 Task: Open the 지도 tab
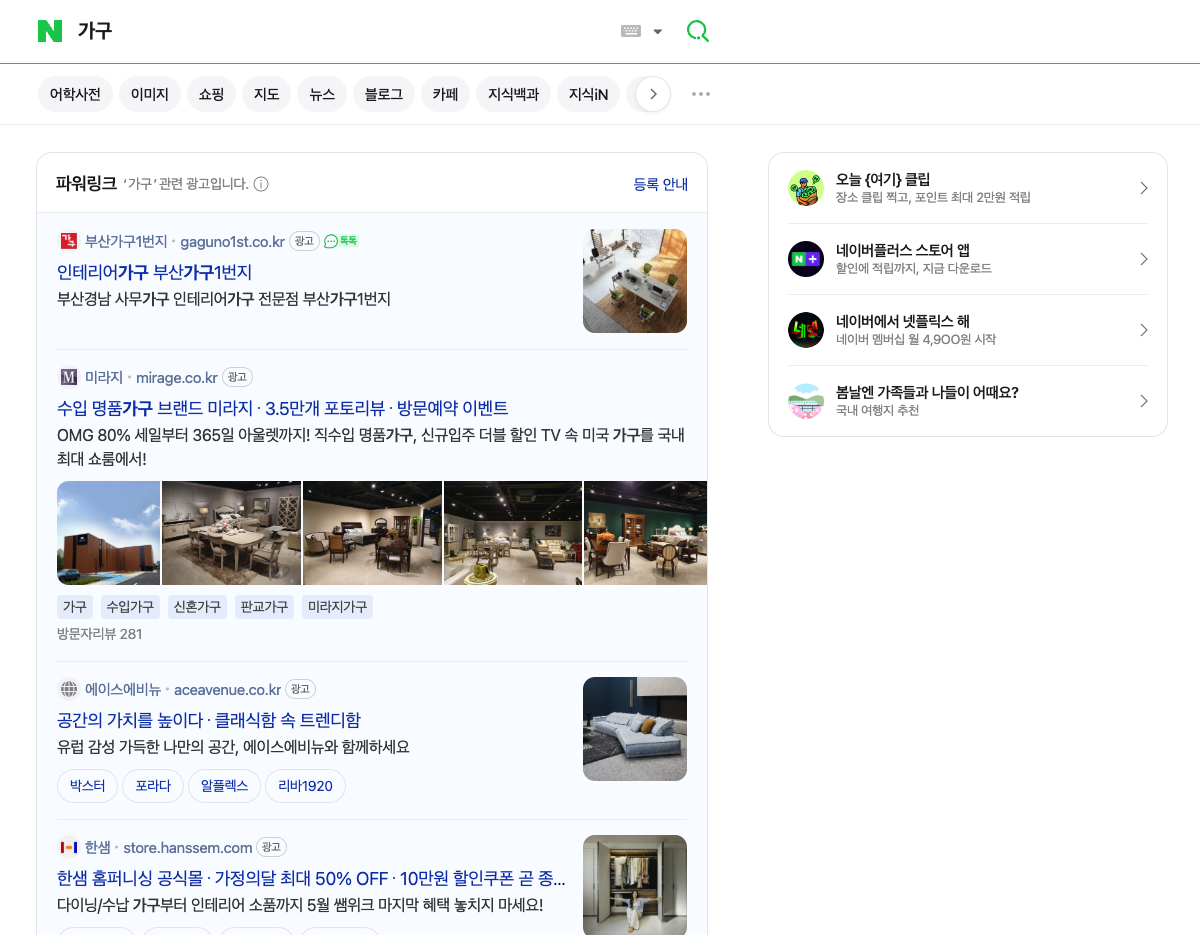pos(266,94)
